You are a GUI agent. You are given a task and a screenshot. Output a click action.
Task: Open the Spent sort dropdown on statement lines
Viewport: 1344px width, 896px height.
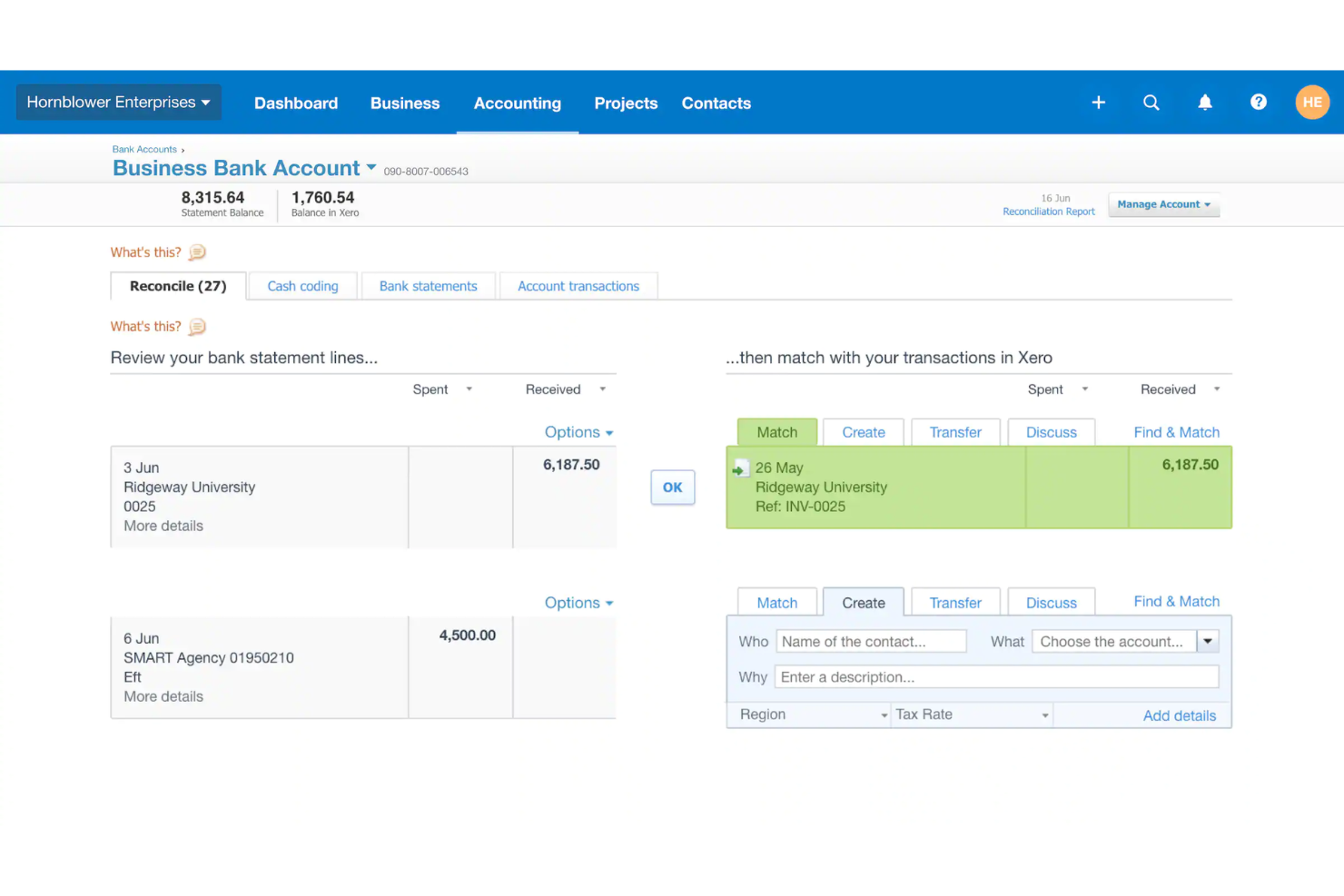point(469,389)
